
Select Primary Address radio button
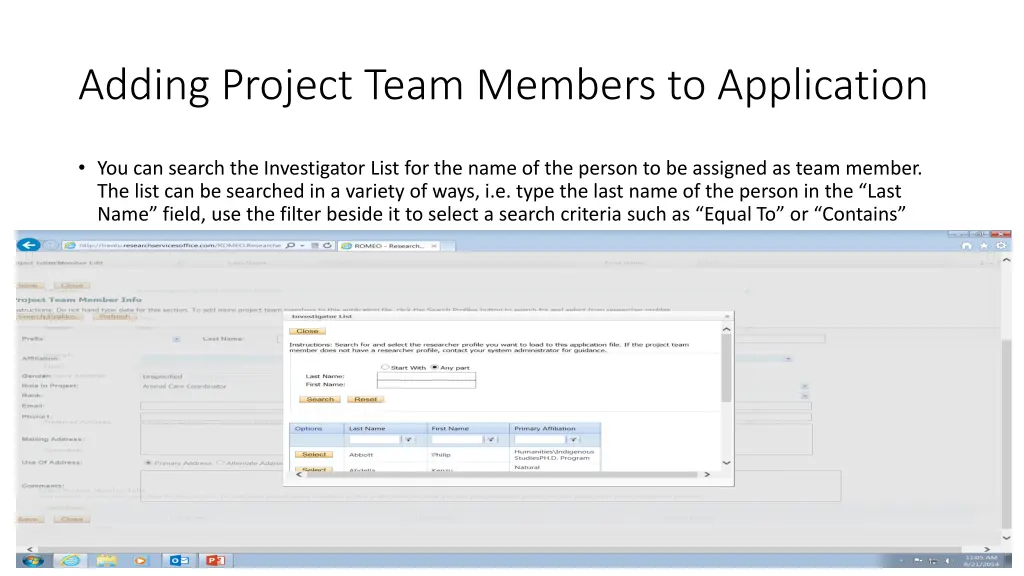148,462
